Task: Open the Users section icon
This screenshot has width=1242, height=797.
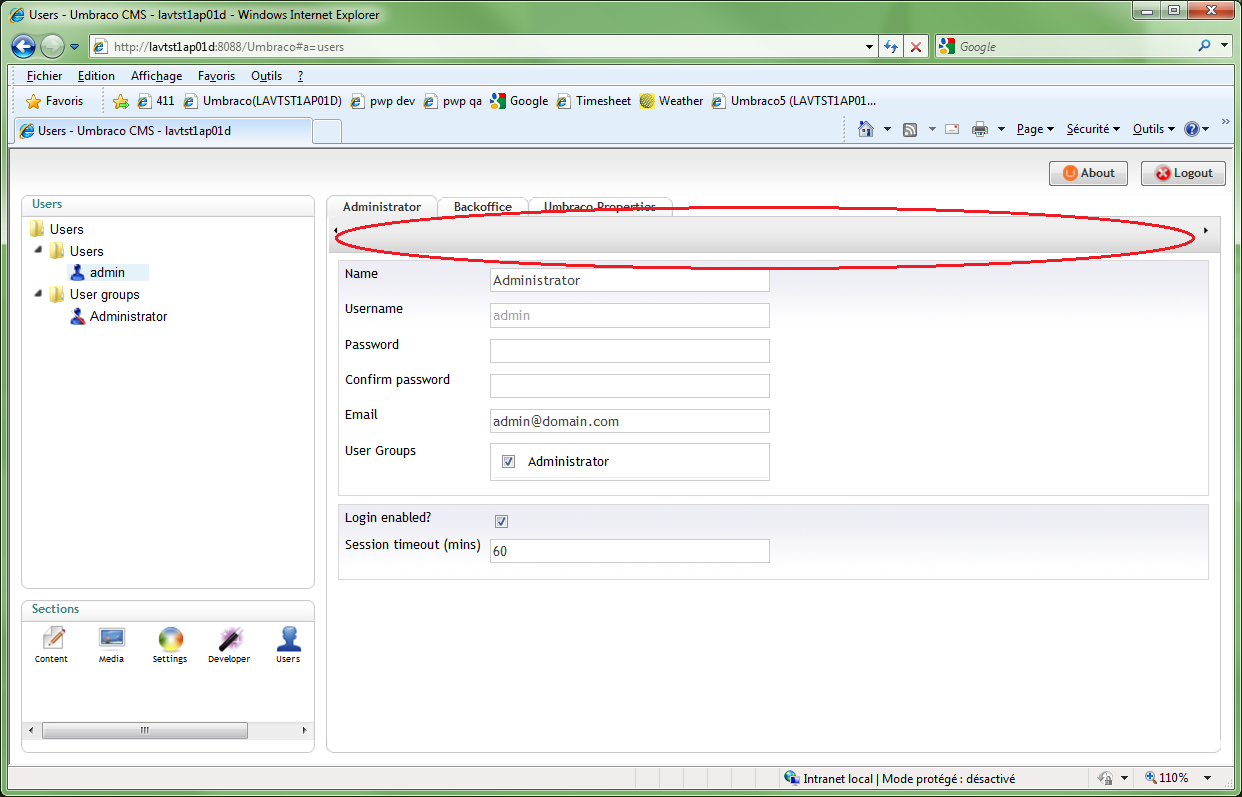Action: click(x=288, y=645)
